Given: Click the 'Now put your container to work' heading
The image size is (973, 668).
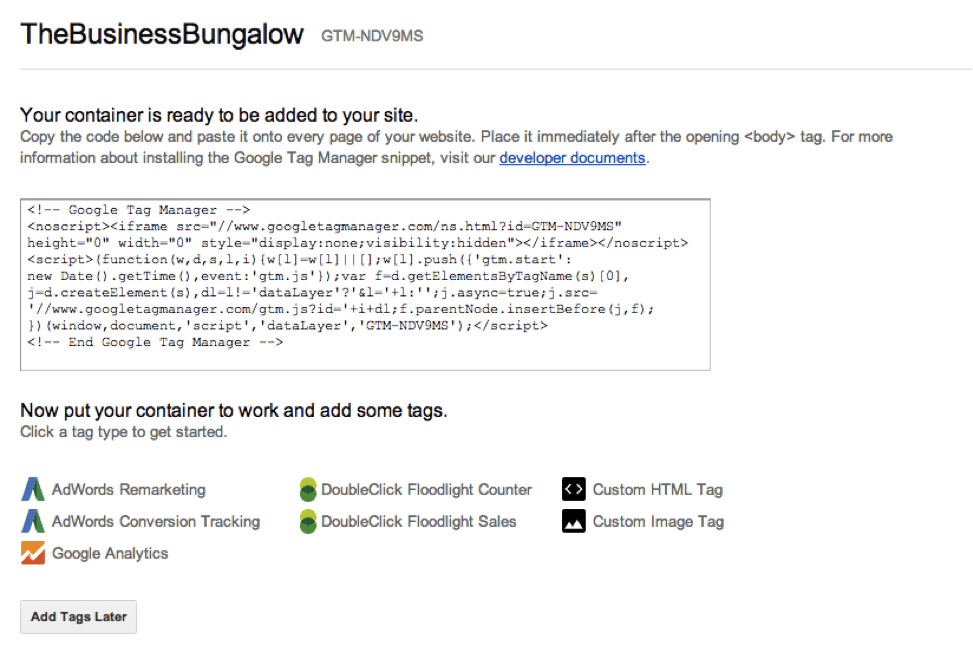Looking at the screenshot, I should tap(233, 410).
